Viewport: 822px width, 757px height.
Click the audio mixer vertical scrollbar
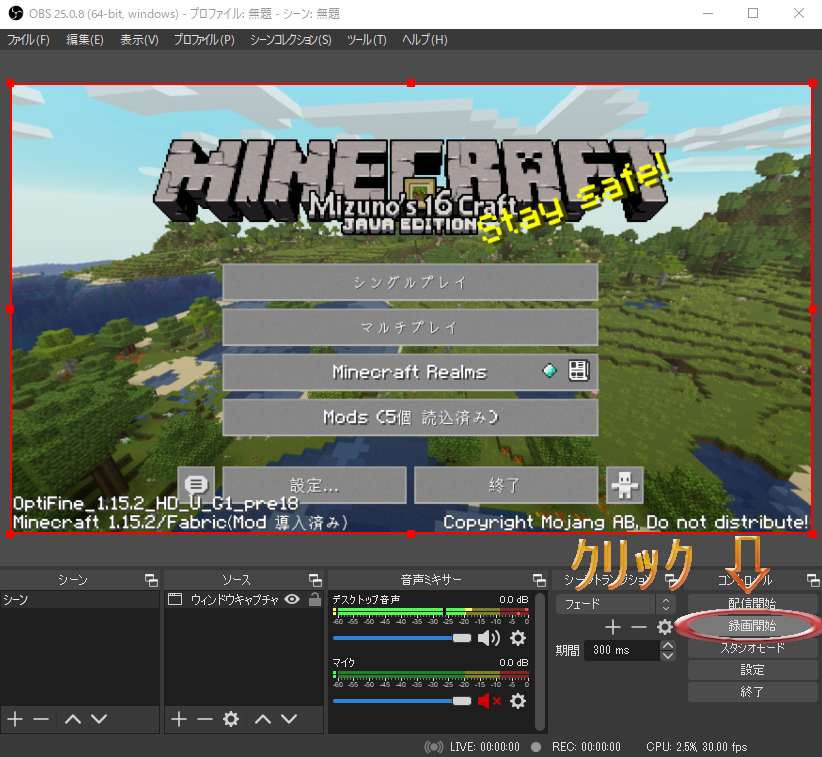click(x=540, y=662)
